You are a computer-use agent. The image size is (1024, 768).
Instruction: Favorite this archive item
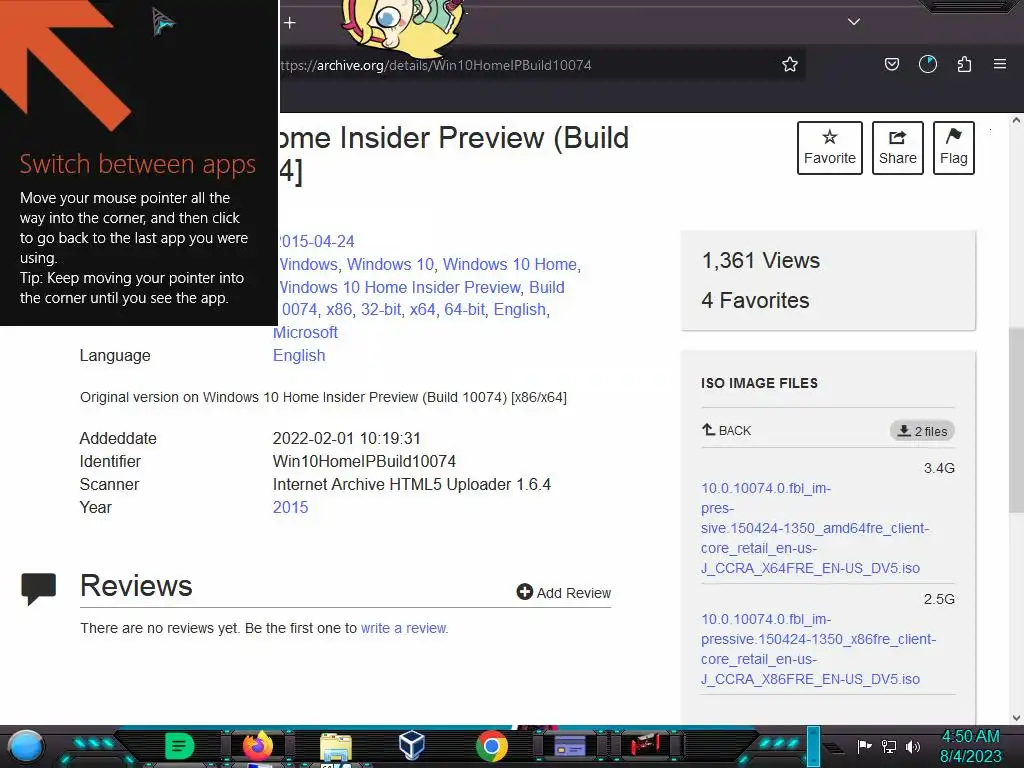tap(829, 148)
